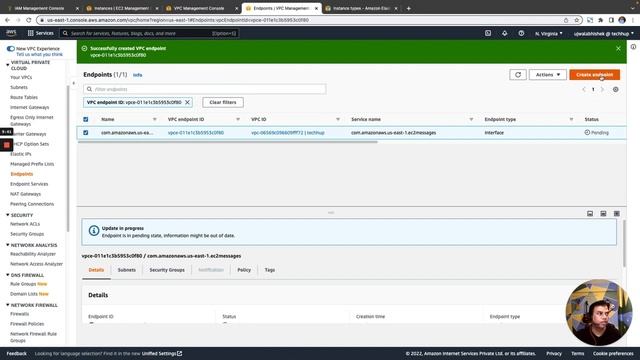The image size is (640, 360).
Task: Launch the CloudShell icon in top bar
Action: (488, 33)
